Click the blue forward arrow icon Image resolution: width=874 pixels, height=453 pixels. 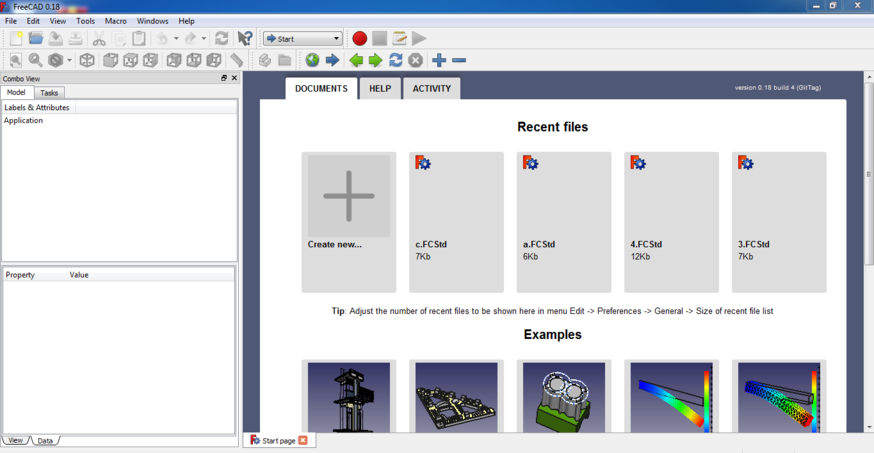pos(332,60)
